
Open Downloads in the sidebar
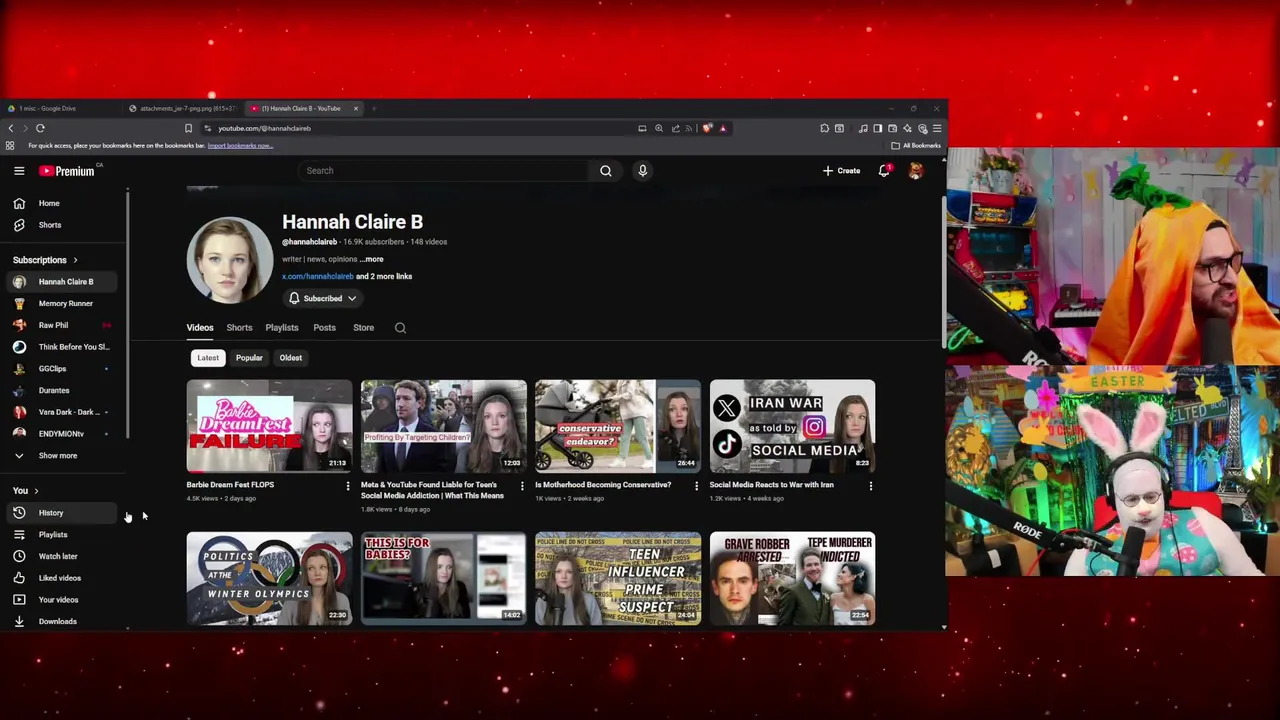tap(64, 621)
